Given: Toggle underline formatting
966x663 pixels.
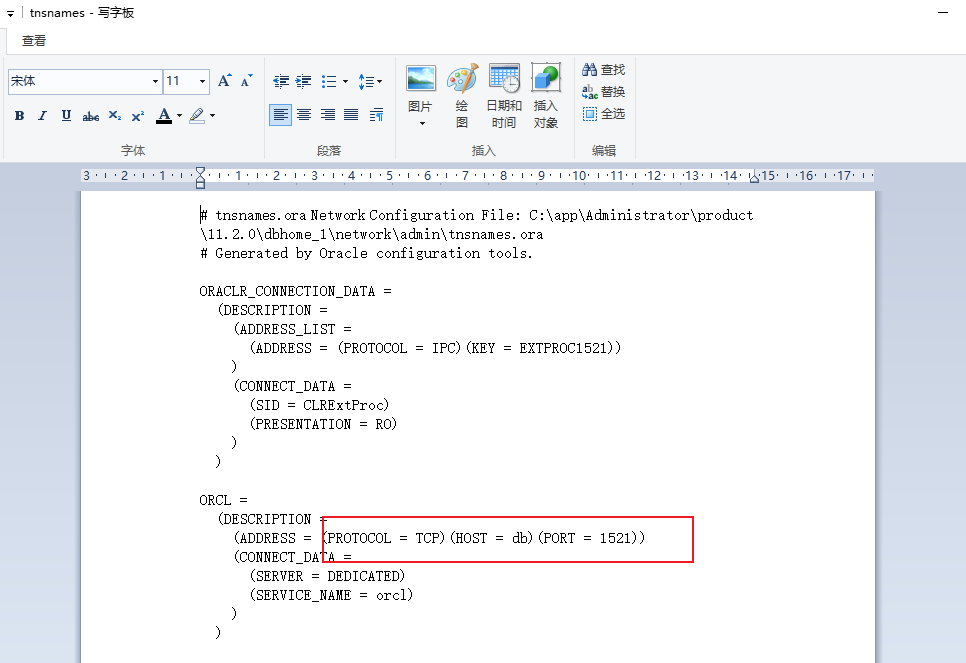Looking at the screenshot, I should pos(66,116).
